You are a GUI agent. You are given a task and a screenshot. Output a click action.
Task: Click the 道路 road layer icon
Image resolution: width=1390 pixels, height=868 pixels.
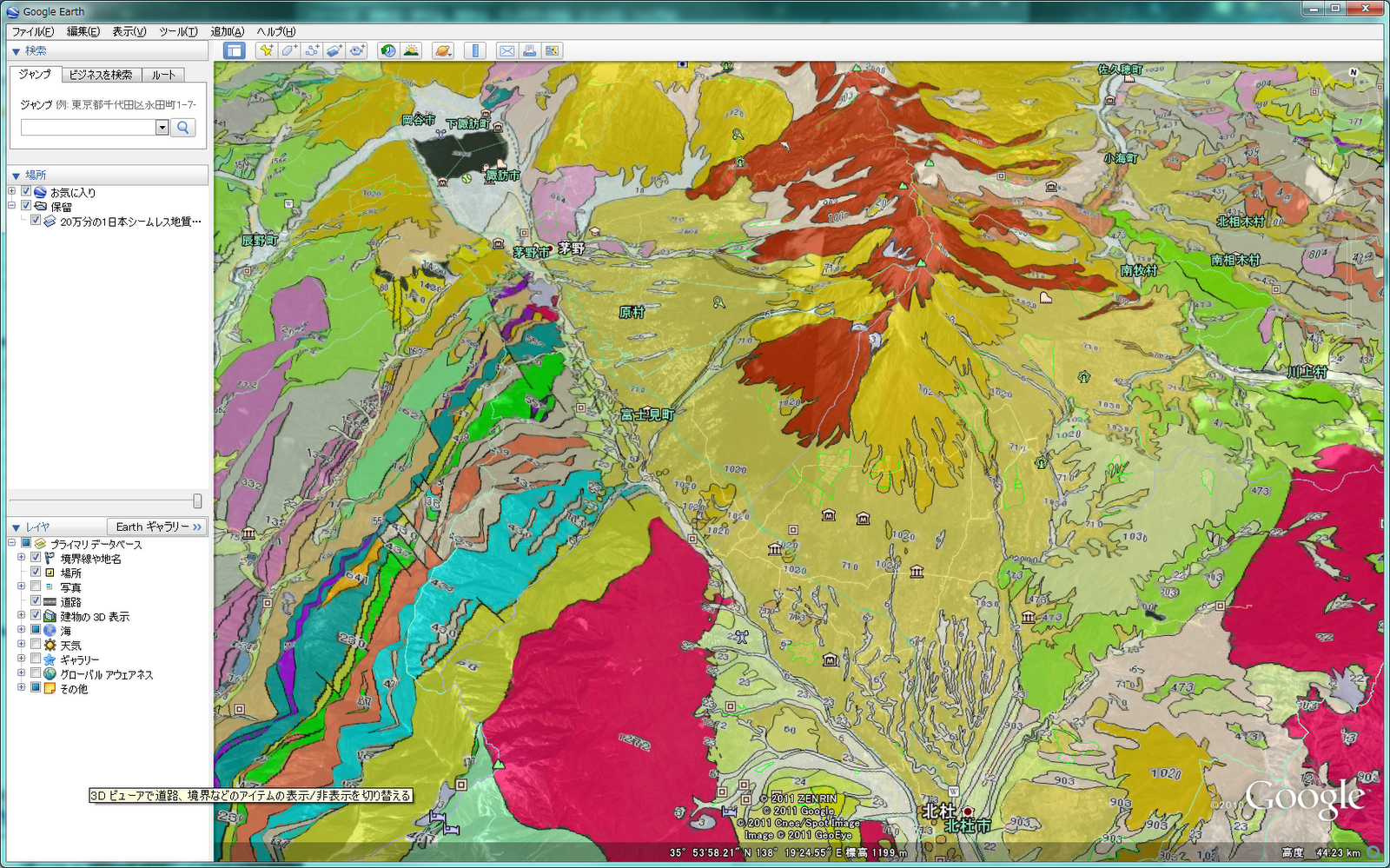(x=50, y=601)
